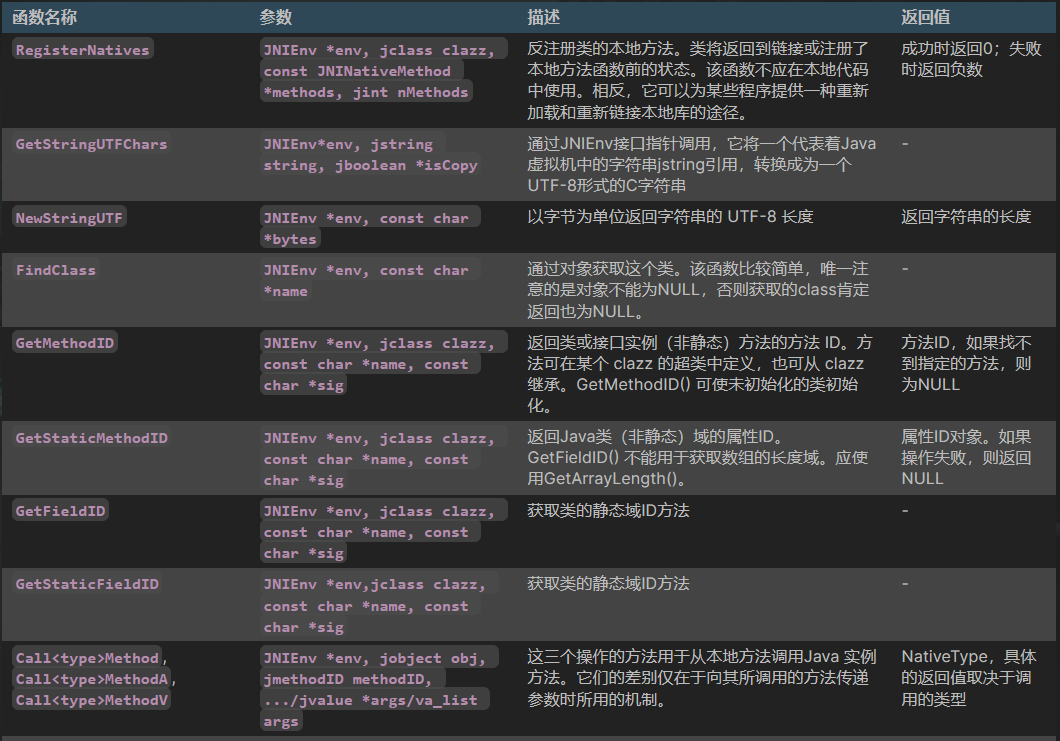This screenshot has width=1060, height=741.
Task: Click the RegisterNatives description starting 反注册类的本地方法
Action: pos(698,80)
